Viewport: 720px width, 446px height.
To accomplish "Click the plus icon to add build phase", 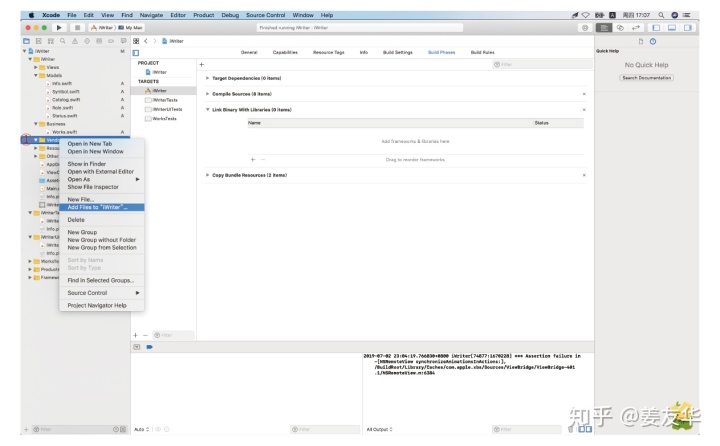I will tap(201, 65).
